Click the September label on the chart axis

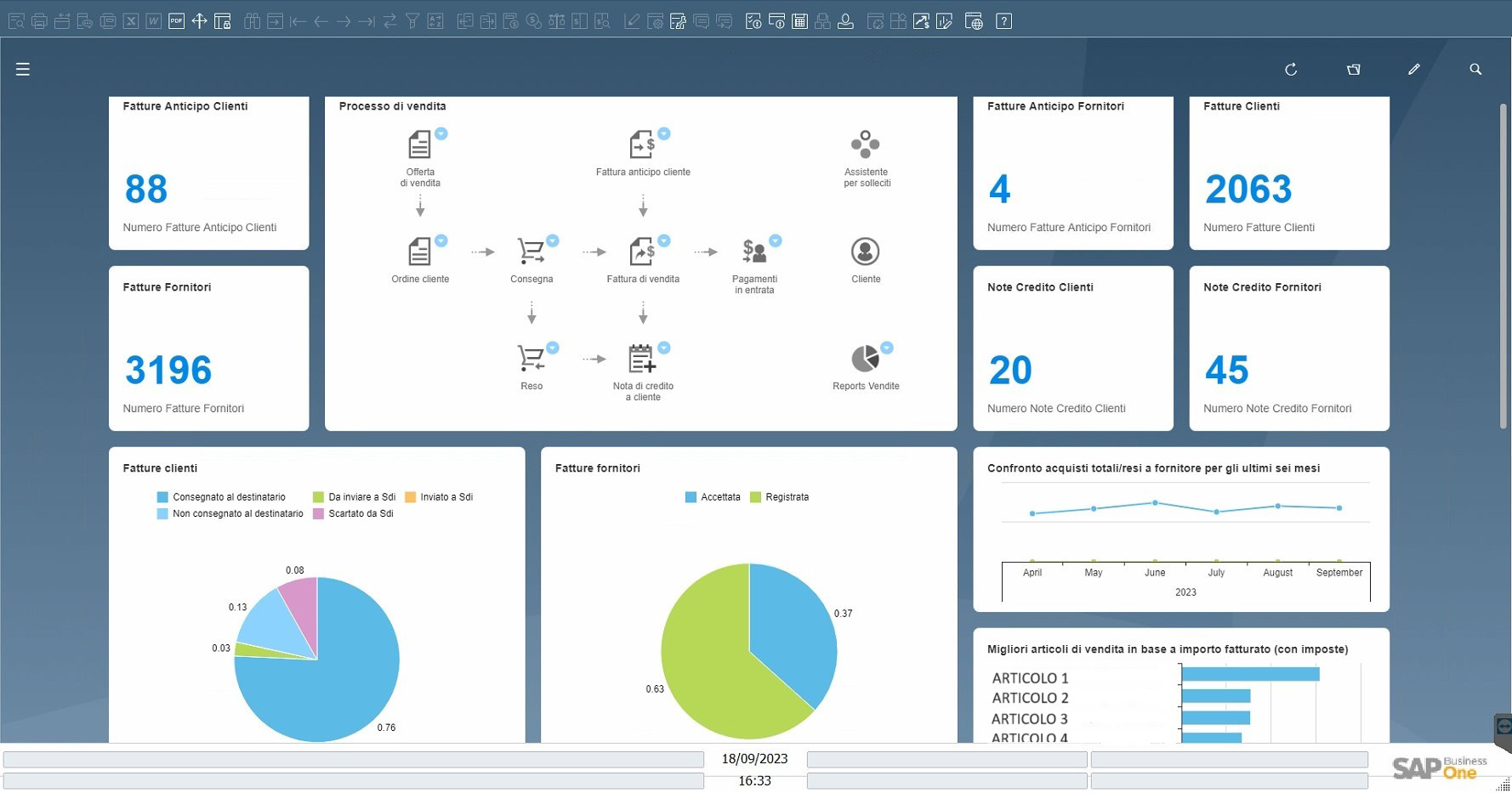coord(1339,573)
